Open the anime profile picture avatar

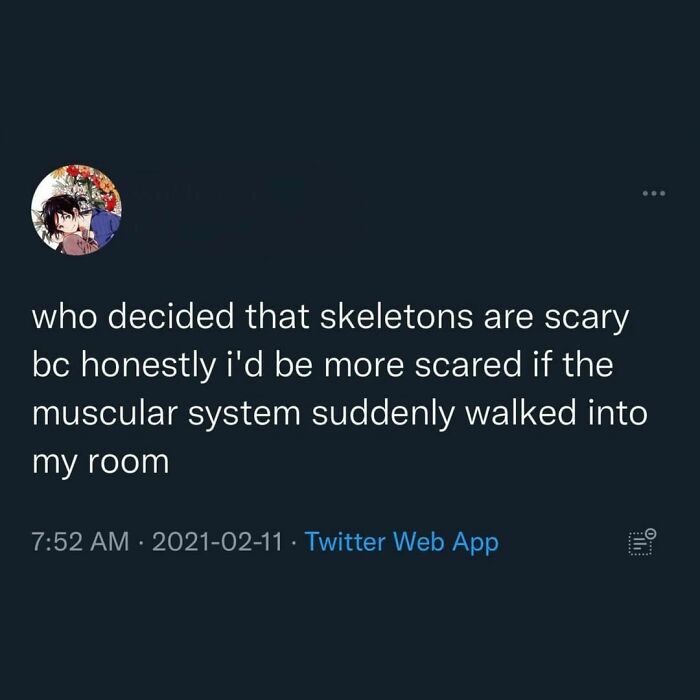[x=77, y=209]
